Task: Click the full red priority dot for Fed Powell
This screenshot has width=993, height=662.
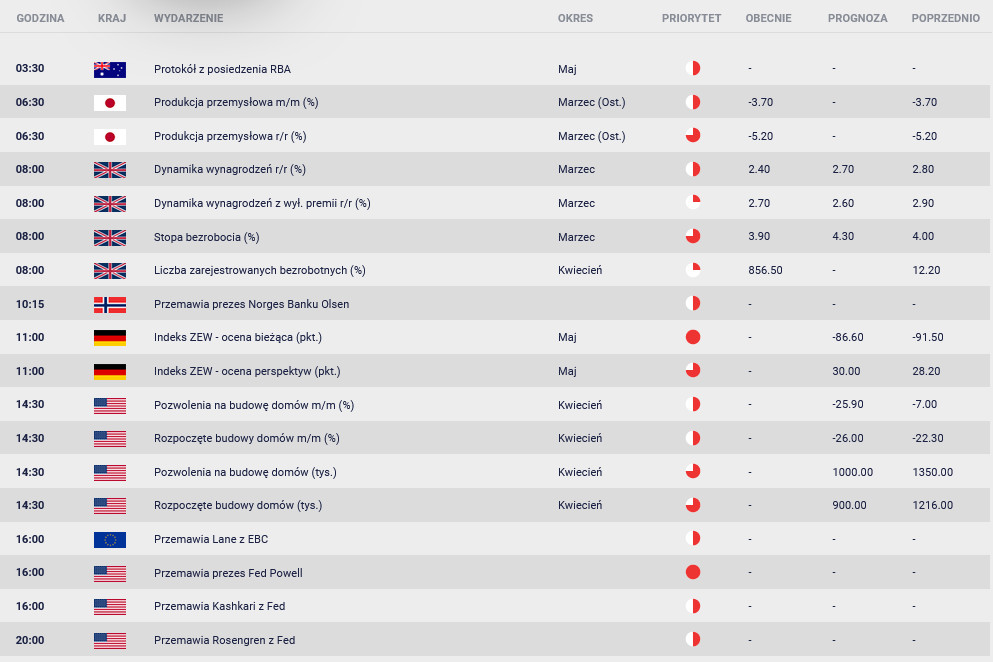Action: coord(693,572)
